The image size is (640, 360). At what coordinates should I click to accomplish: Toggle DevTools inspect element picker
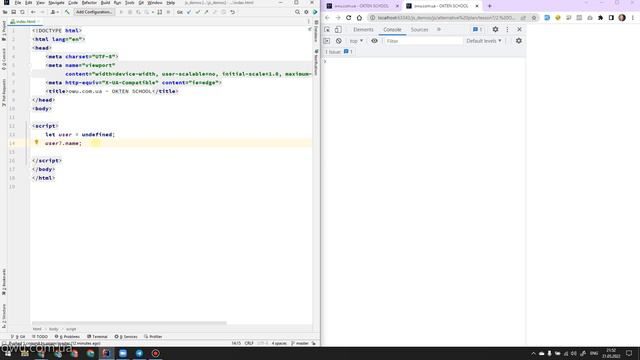327,29
